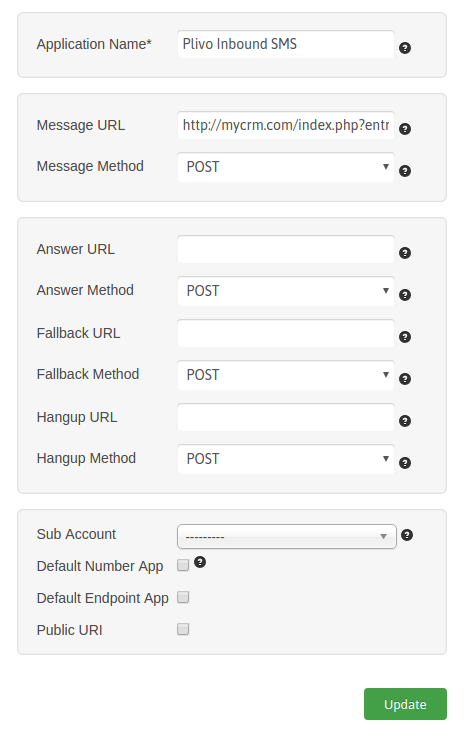Screen dimensions: 470x736
Task: Tick the Default Endpoint App checkbox
Action: [183, 597]
